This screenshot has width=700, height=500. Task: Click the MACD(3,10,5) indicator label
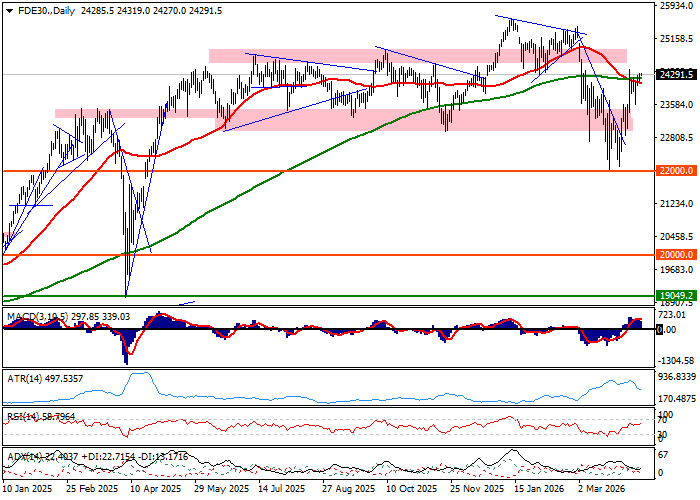tap(36, 317)
